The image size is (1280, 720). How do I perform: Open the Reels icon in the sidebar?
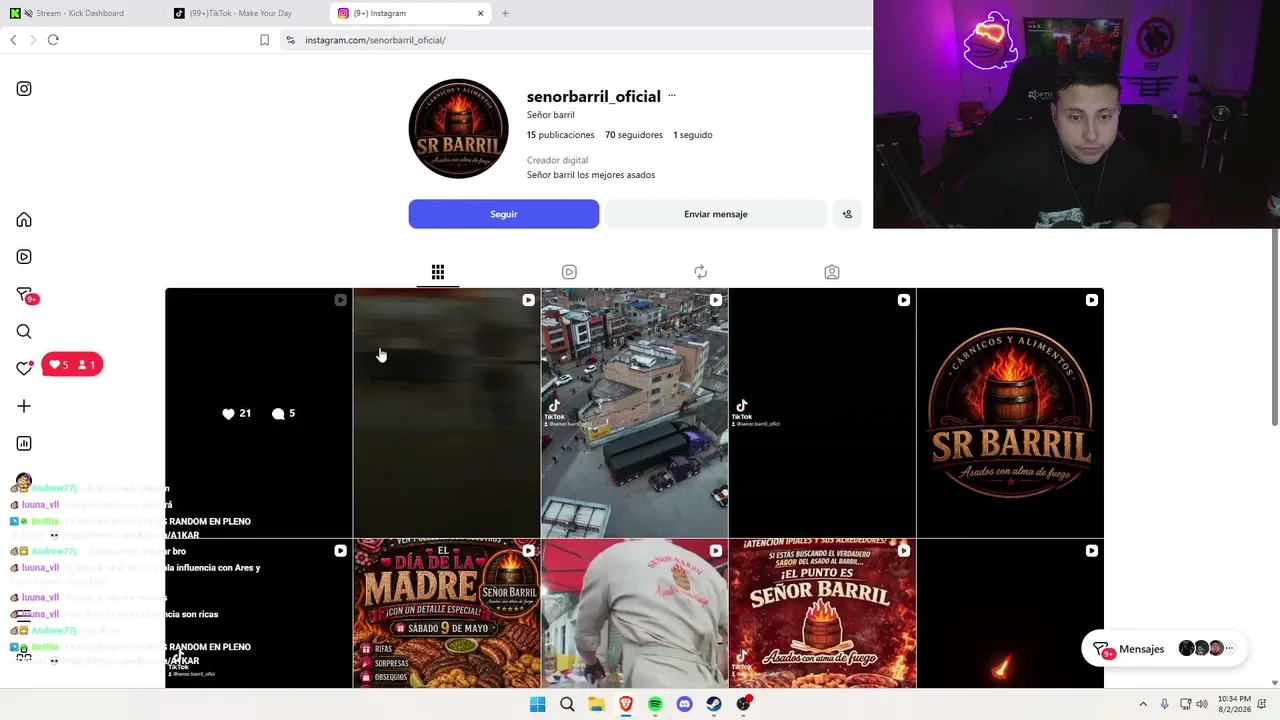point(24,257)
